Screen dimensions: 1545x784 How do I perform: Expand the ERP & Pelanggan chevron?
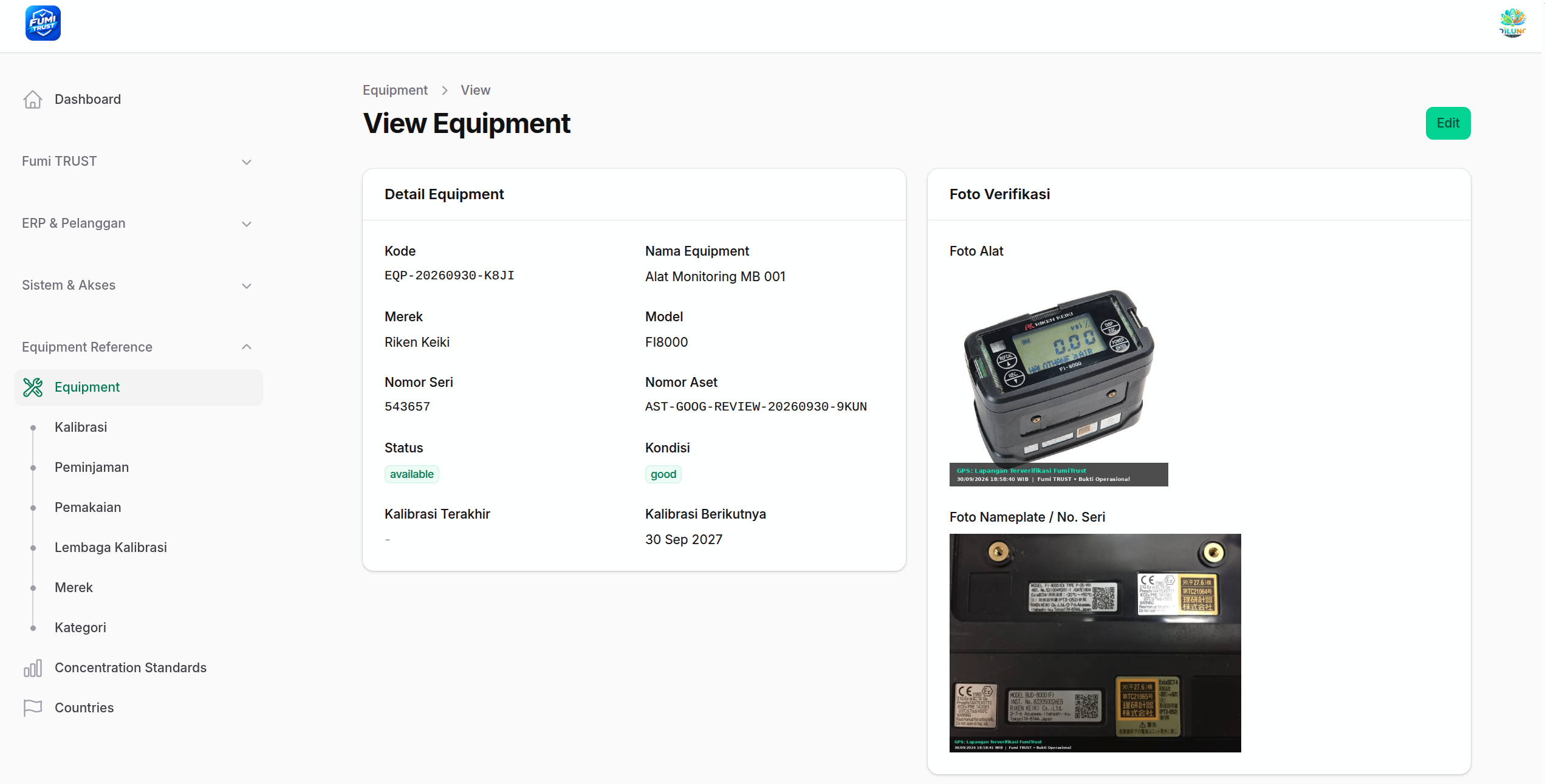click(247, 224)
